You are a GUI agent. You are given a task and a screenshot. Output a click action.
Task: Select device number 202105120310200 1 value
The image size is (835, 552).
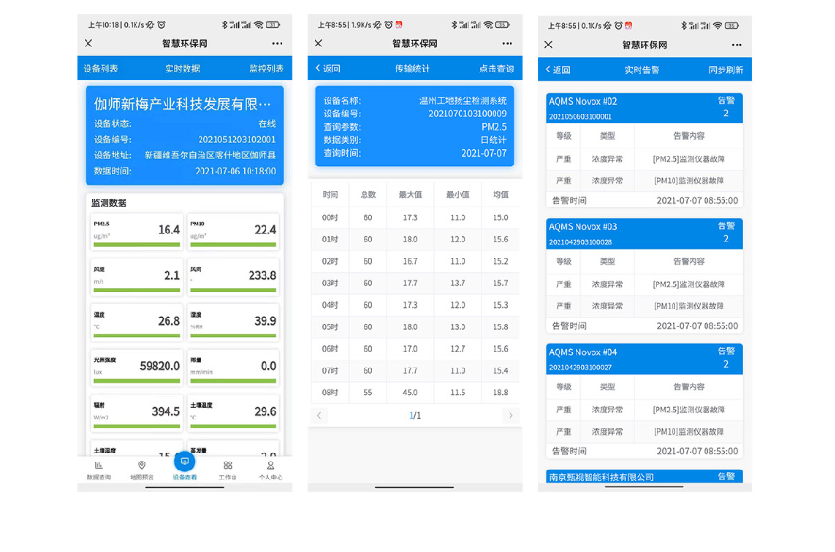[237, 139]
